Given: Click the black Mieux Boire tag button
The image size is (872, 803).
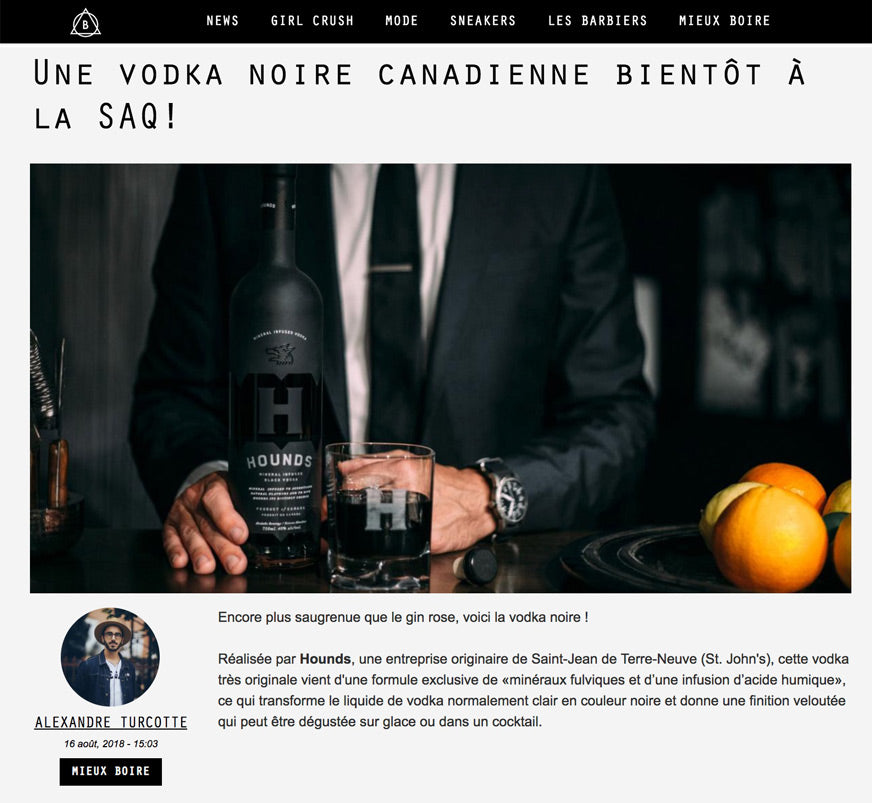Looking at the screenshot, I should tap(111, 771).
